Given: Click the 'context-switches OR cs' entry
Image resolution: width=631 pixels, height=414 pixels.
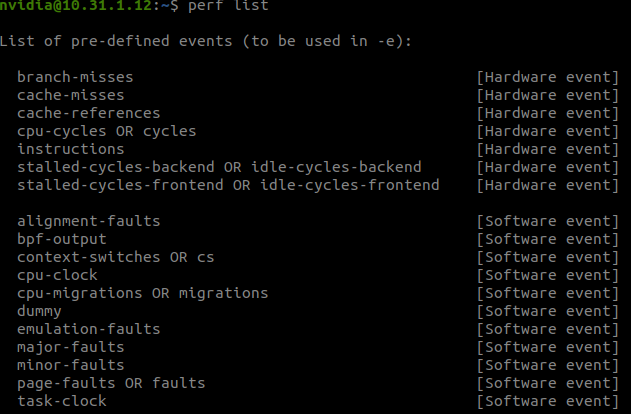Looking at the screenshot, I should tap(115, 257).
